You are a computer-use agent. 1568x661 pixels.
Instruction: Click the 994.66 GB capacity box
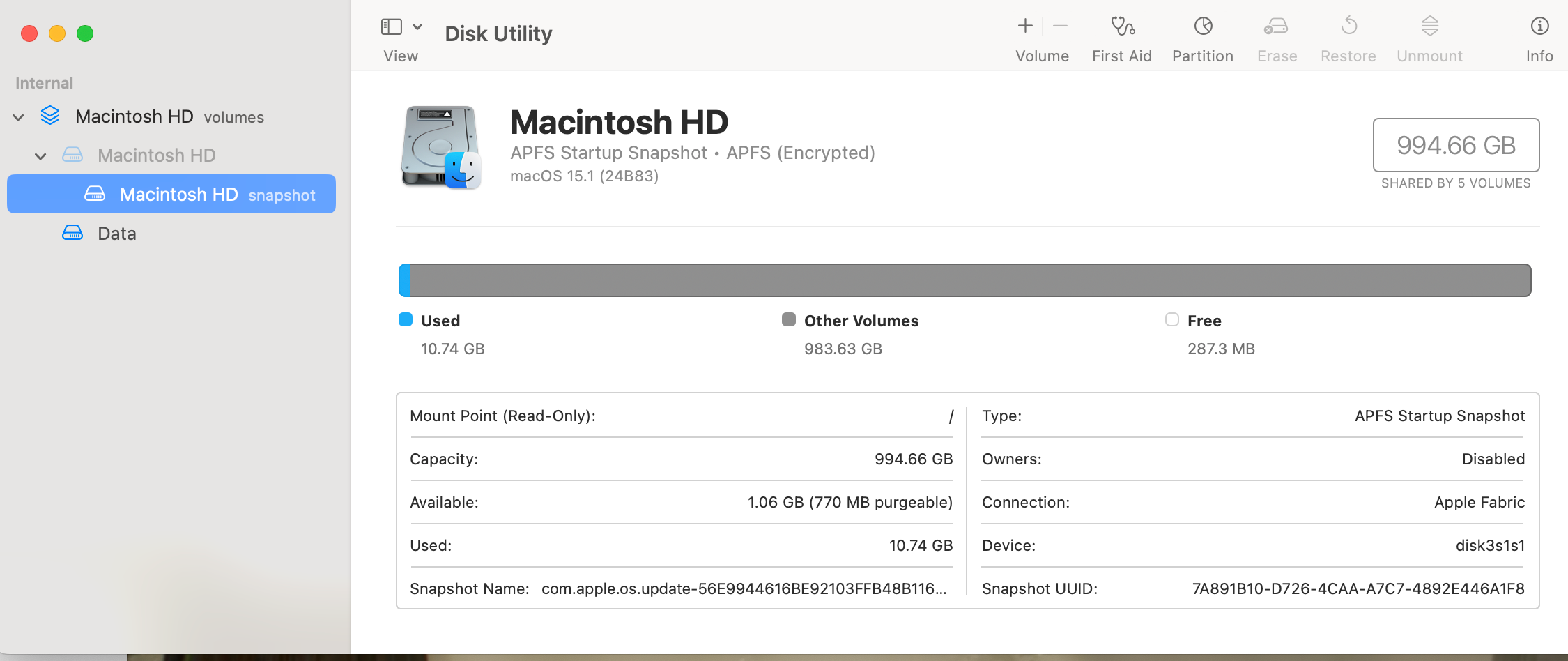tap(1456, 145)
